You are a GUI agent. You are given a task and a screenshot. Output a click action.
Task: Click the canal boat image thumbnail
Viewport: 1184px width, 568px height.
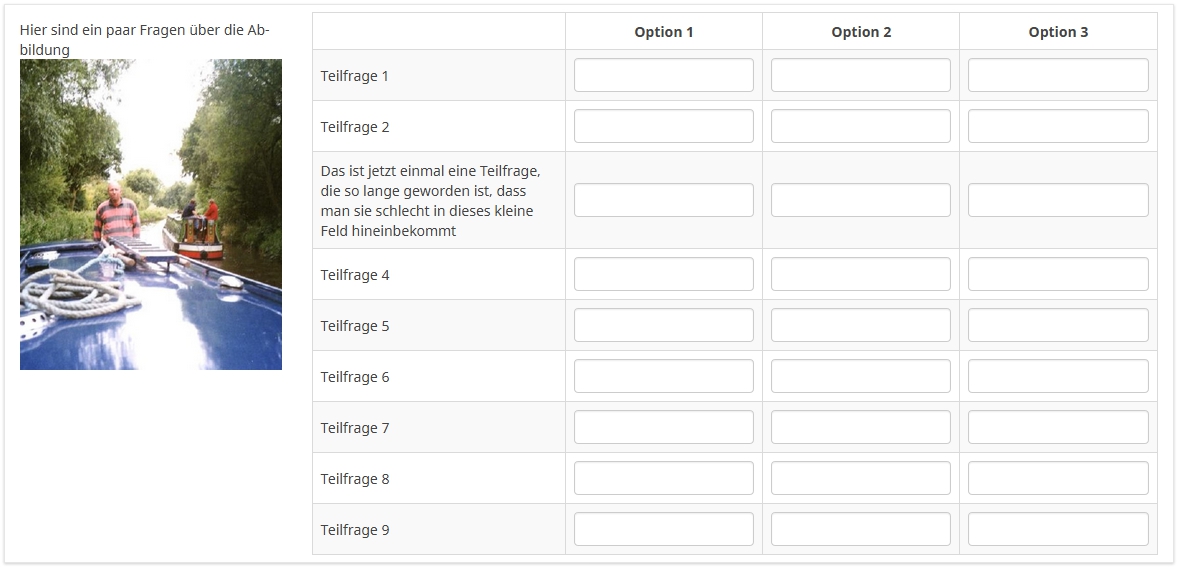(x=151, y=214)
